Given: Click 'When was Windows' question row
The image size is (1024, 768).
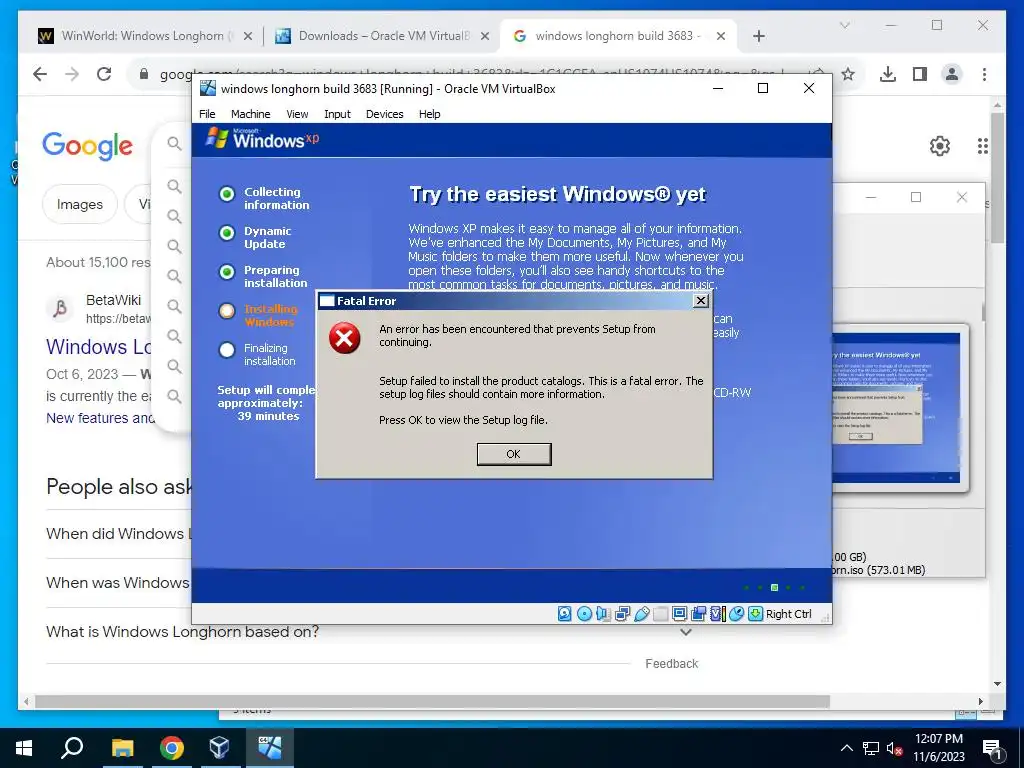Looking at the screenshot, I should (118, 583).
